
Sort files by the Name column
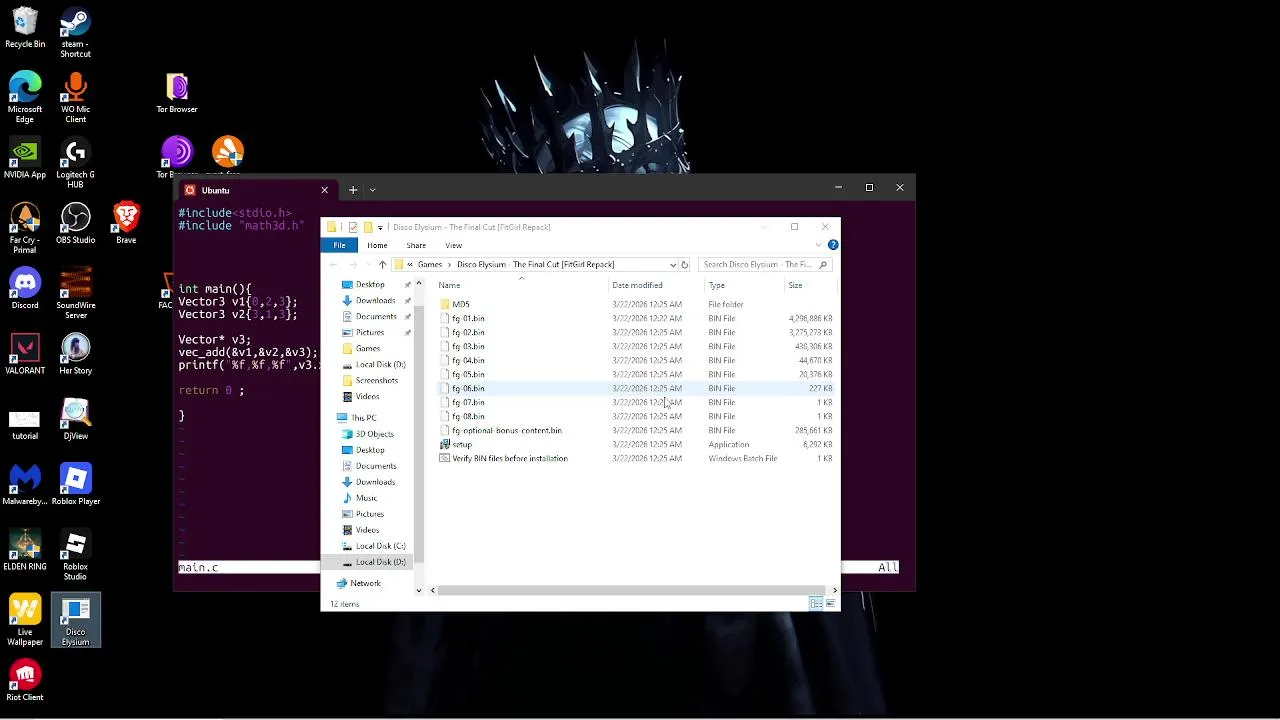pos(520,286)
